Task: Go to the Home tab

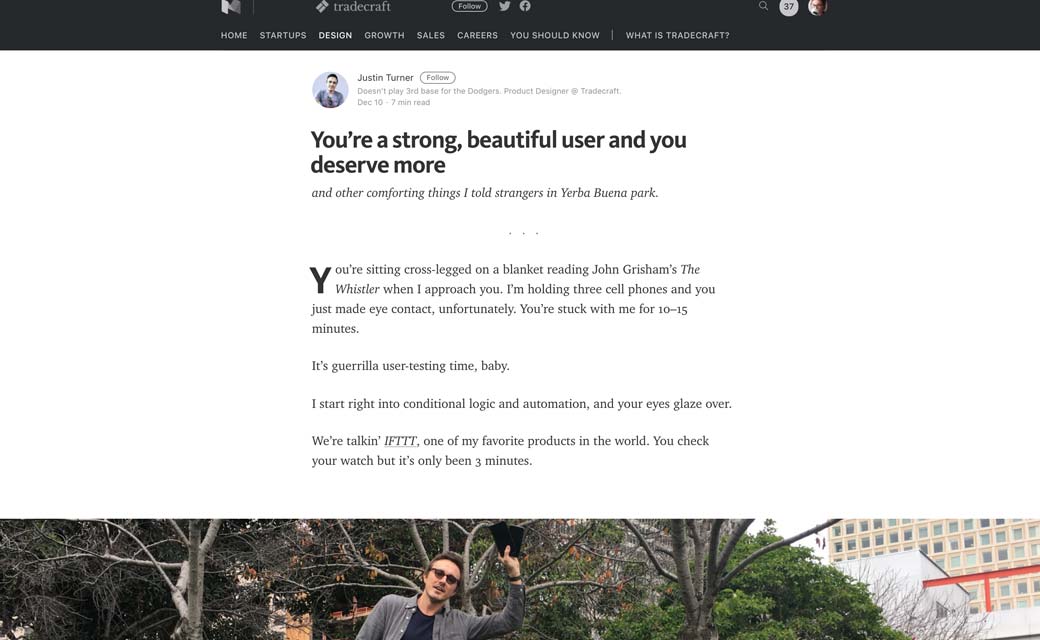Action: tap(234, 35)
